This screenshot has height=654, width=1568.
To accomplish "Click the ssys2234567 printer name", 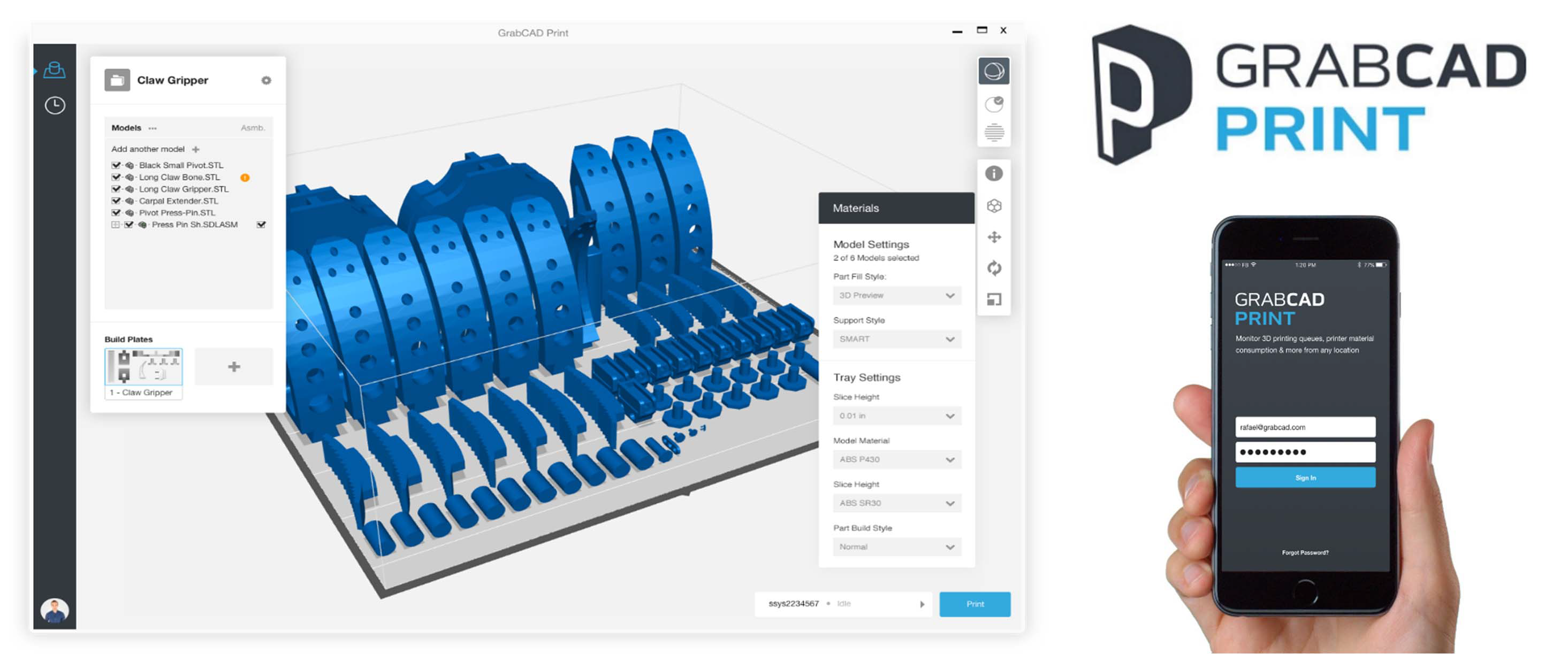I will coord(793,604).
